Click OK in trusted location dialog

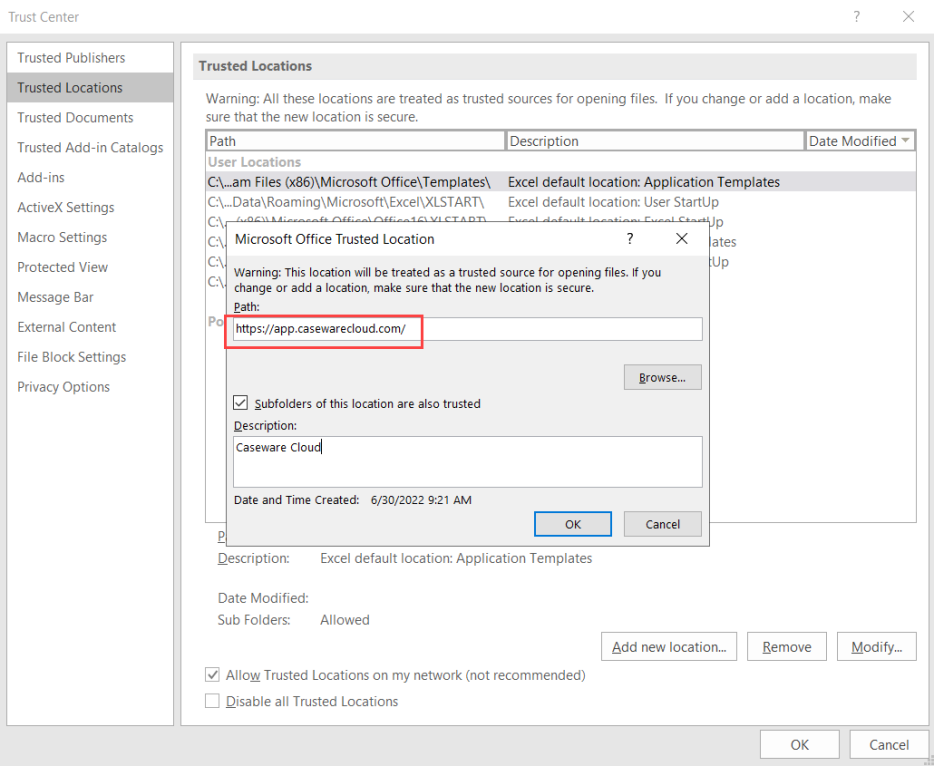tap(572, 523)
